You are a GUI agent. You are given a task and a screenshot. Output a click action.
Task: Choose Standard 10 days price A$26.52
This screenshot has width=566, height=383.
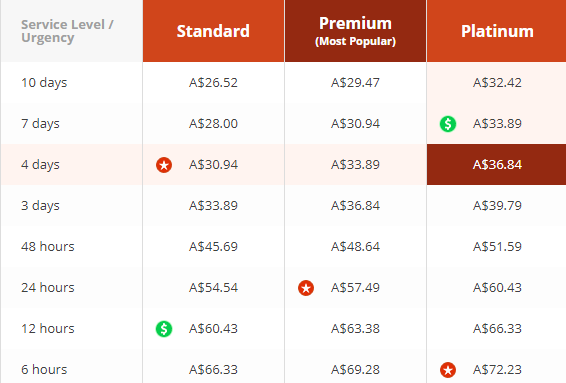pos(213,83)
